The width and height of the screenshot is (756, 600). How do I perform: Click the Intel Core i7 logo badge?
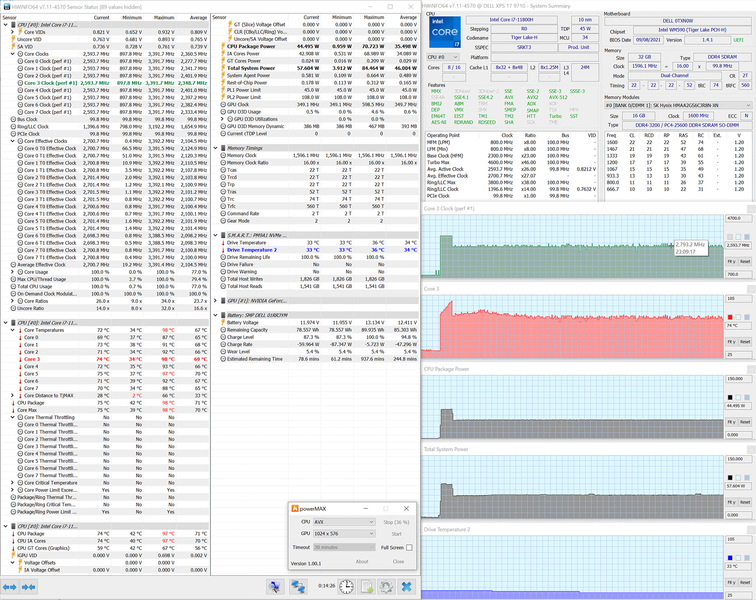tap(445, 32)
